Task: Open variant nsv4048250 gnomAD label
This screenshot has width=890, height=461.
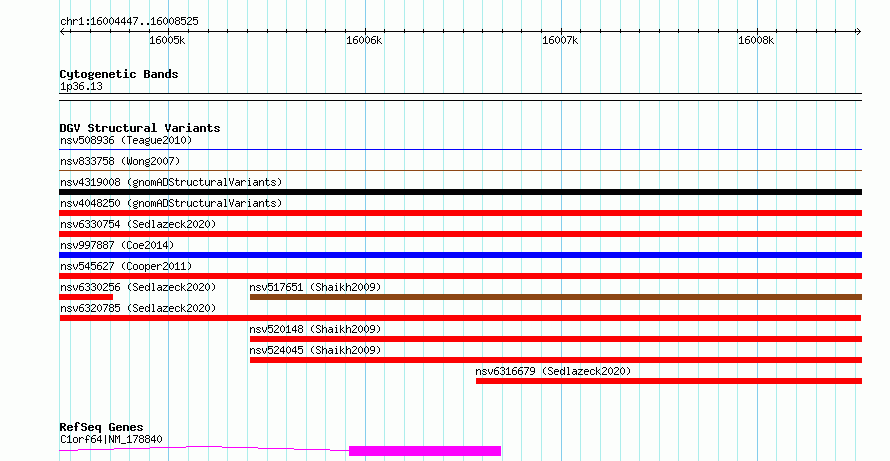Action: tap(171, 203)
